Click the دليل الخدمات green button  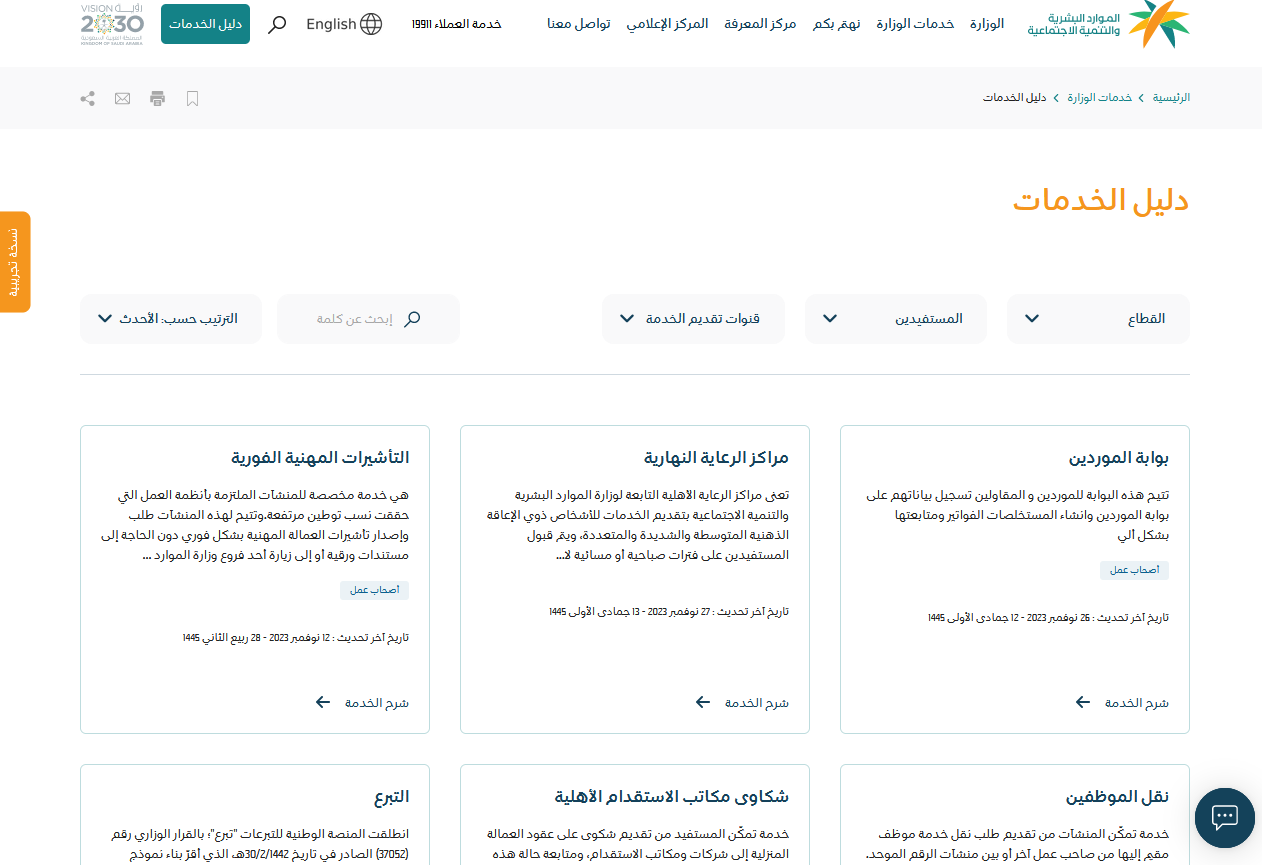(x=205, y=25)
